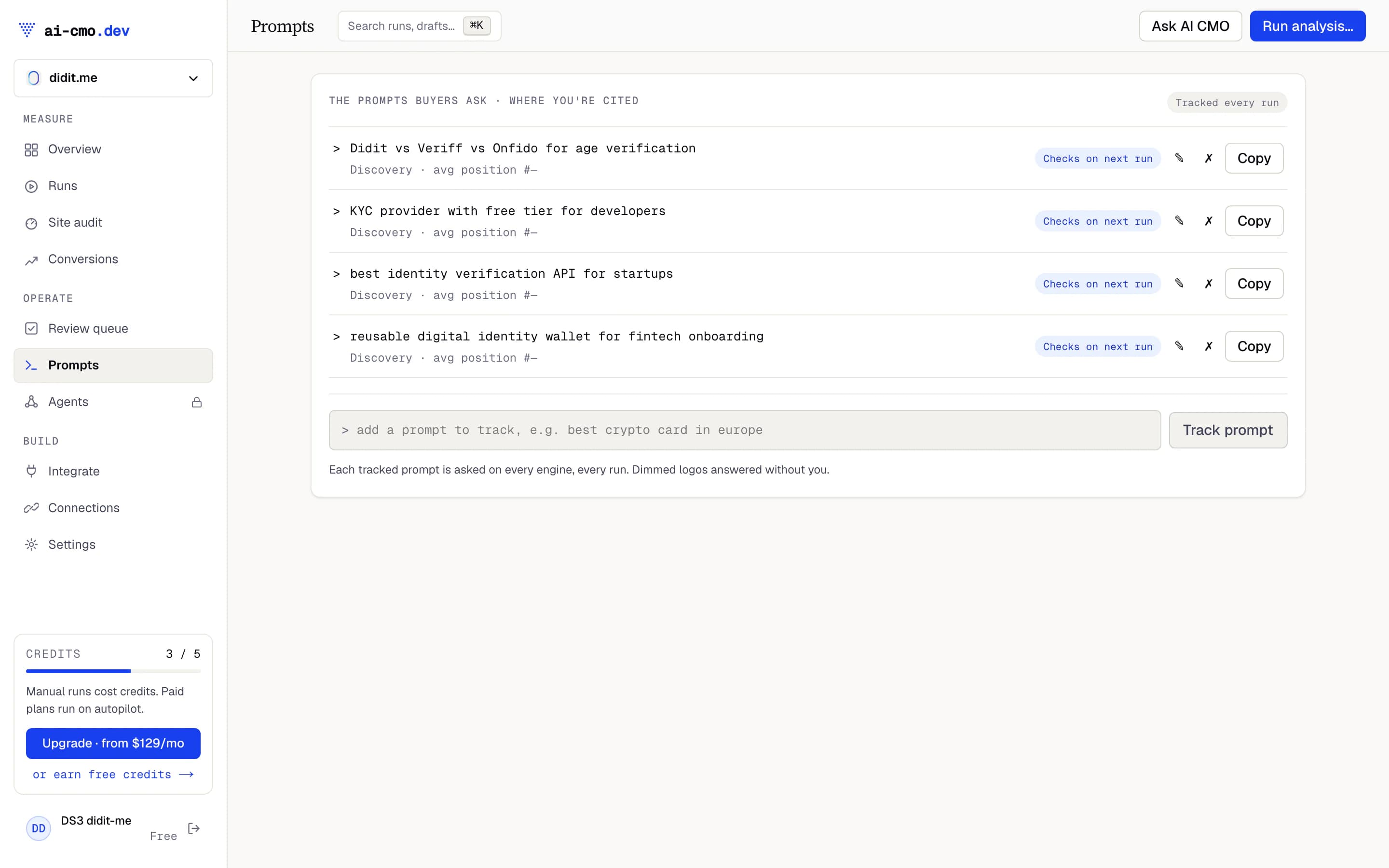
Task: Copy best identity verification API prompt
Action: pos(1253,283)
